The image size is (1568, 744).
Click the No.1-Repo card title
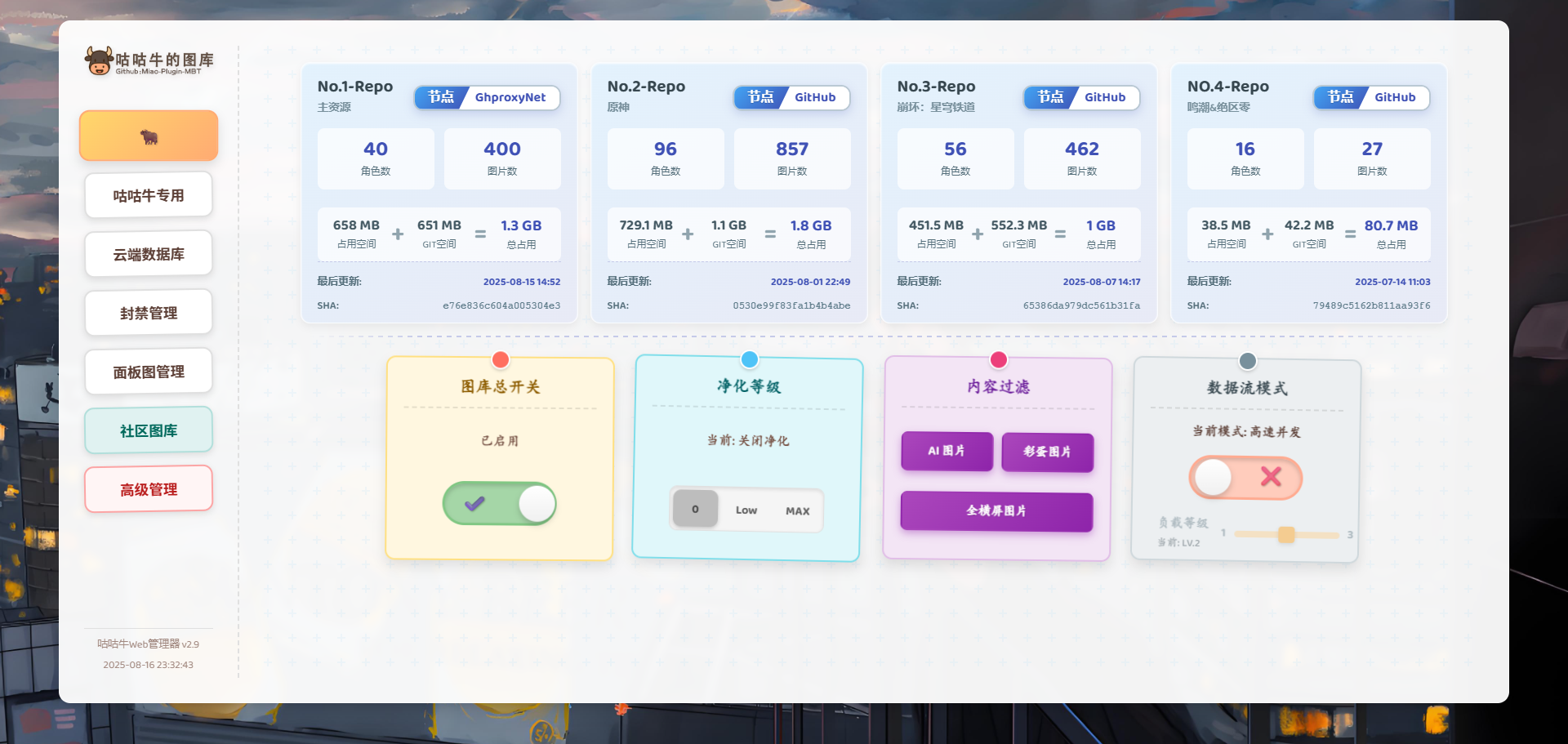pyautogui.click(x=355, y=87)
